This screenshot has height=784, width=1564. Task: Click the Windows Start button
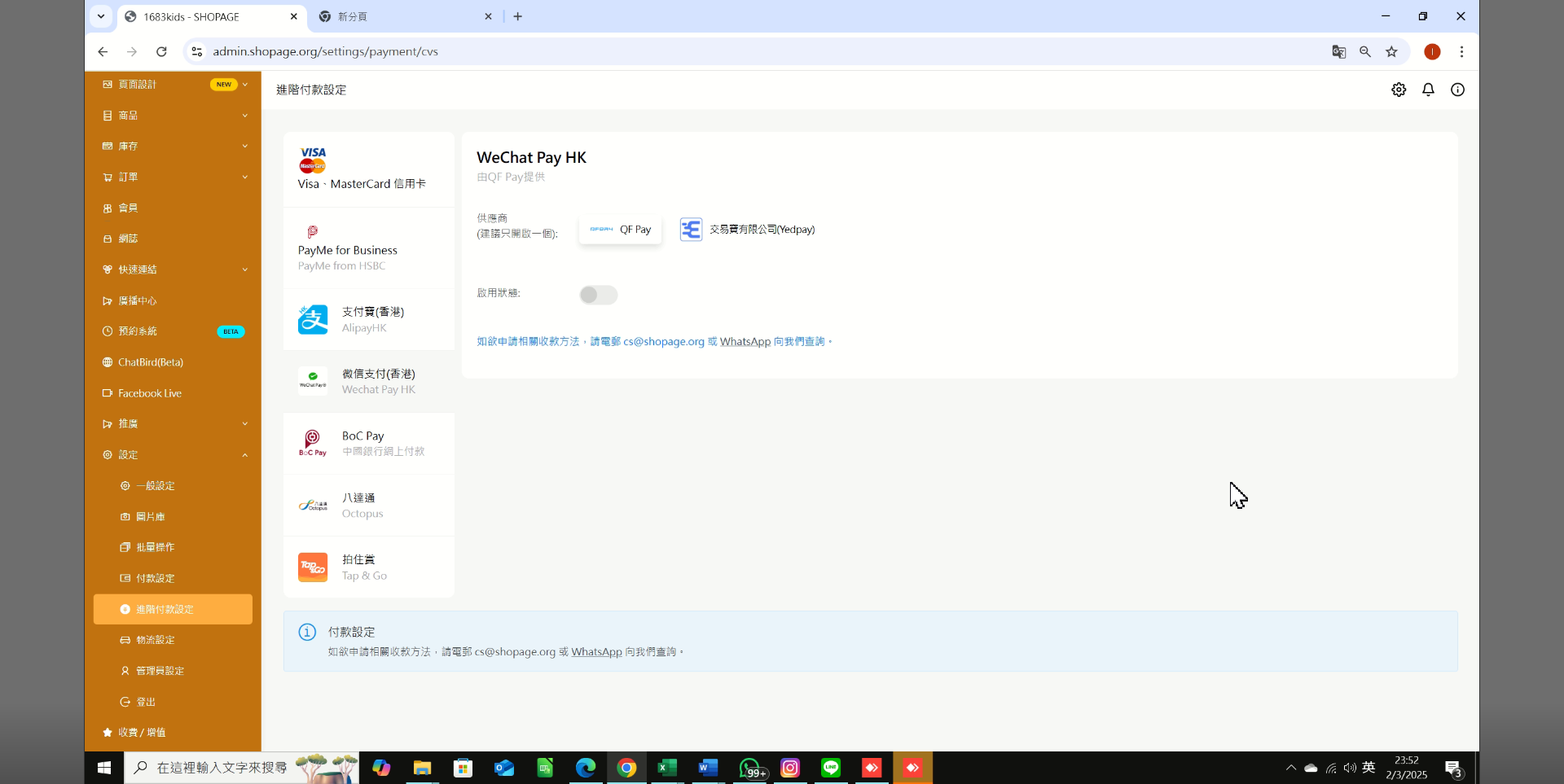(104, 768)
